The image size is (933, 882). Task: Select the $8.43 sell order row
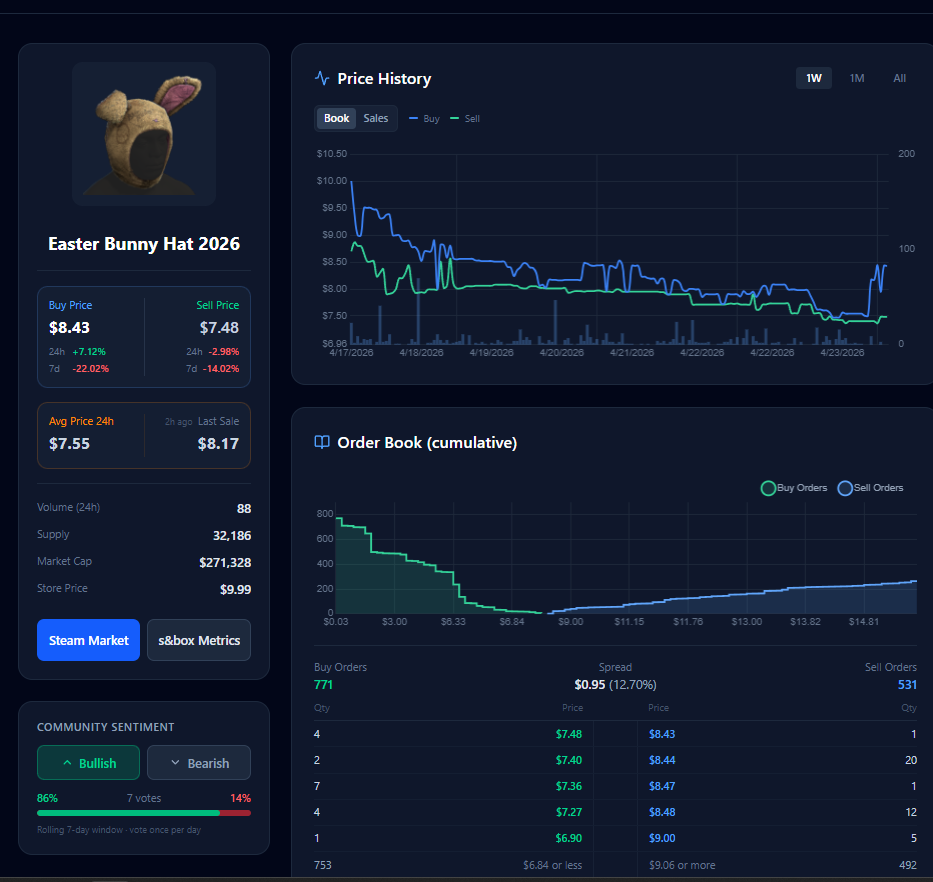pos(777,734)
